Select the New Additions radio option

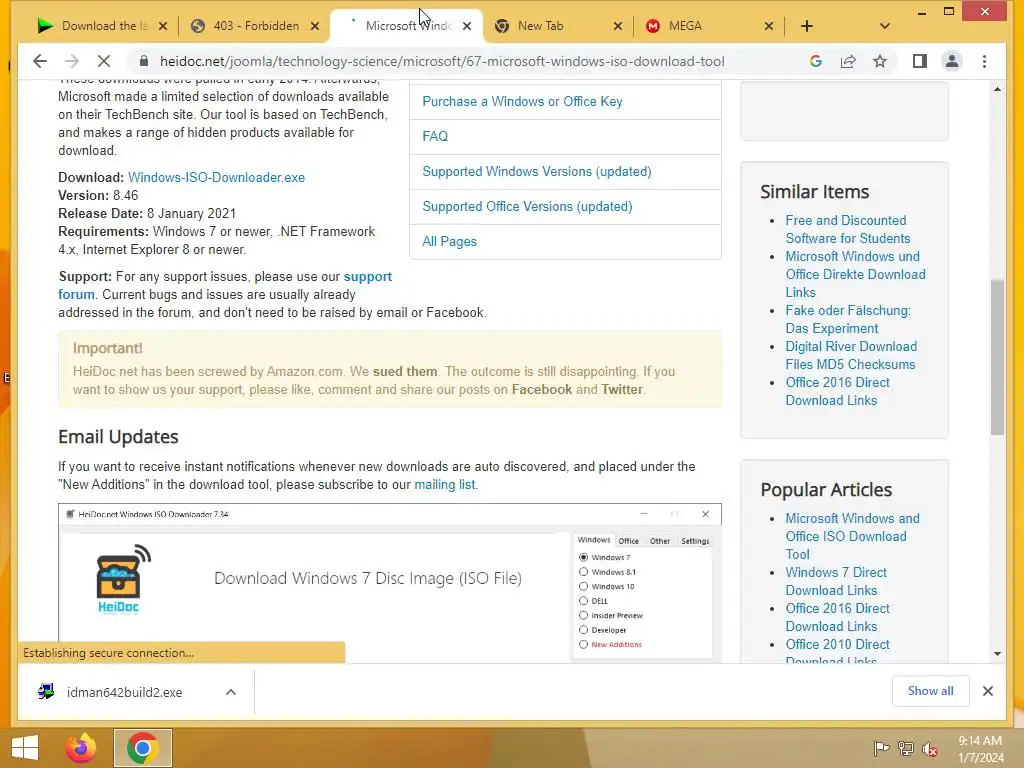(583, 645)
